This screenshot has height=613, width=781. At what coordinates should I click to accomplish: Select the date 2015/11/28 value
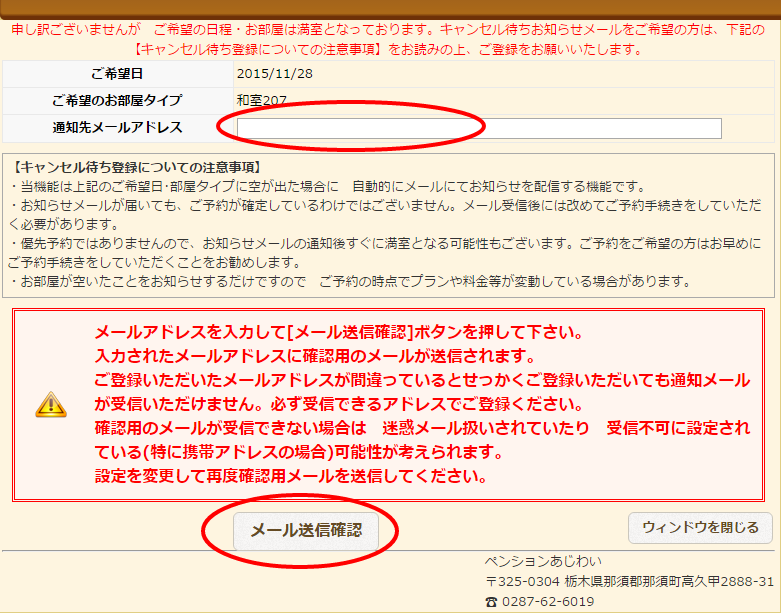tap(274, 74)
